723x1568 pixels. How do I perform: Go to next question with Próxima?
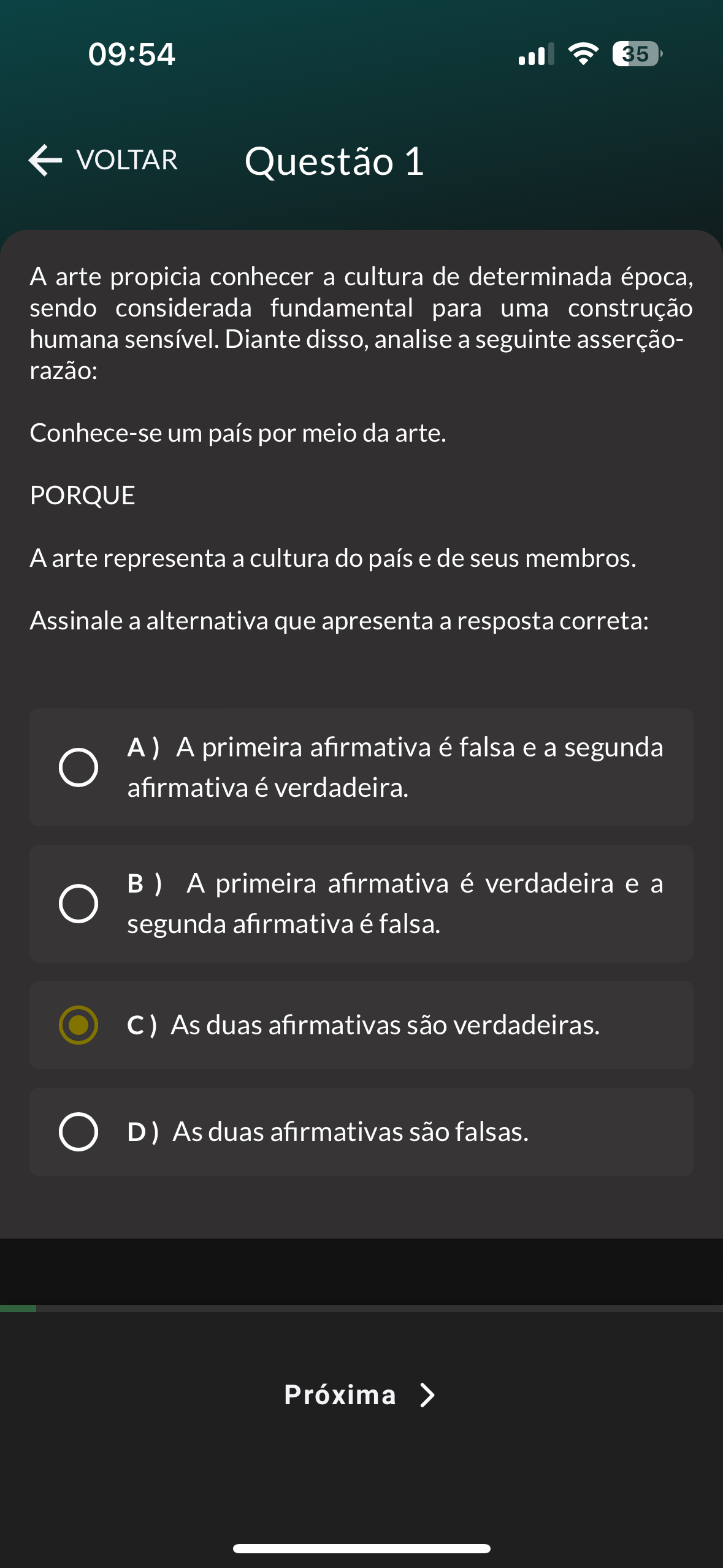[x=340, y=1394]
